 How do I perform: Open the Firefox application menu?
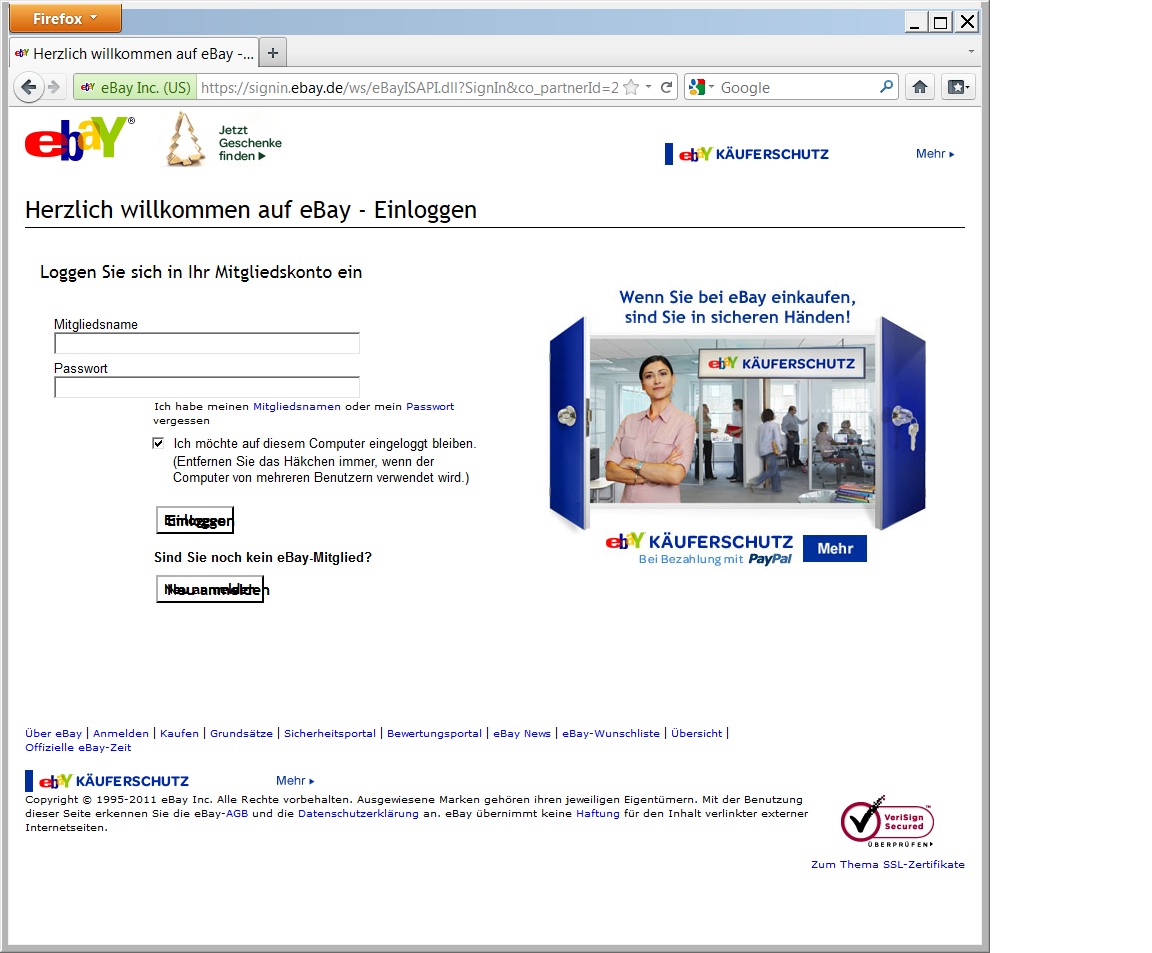click(65, 18)
